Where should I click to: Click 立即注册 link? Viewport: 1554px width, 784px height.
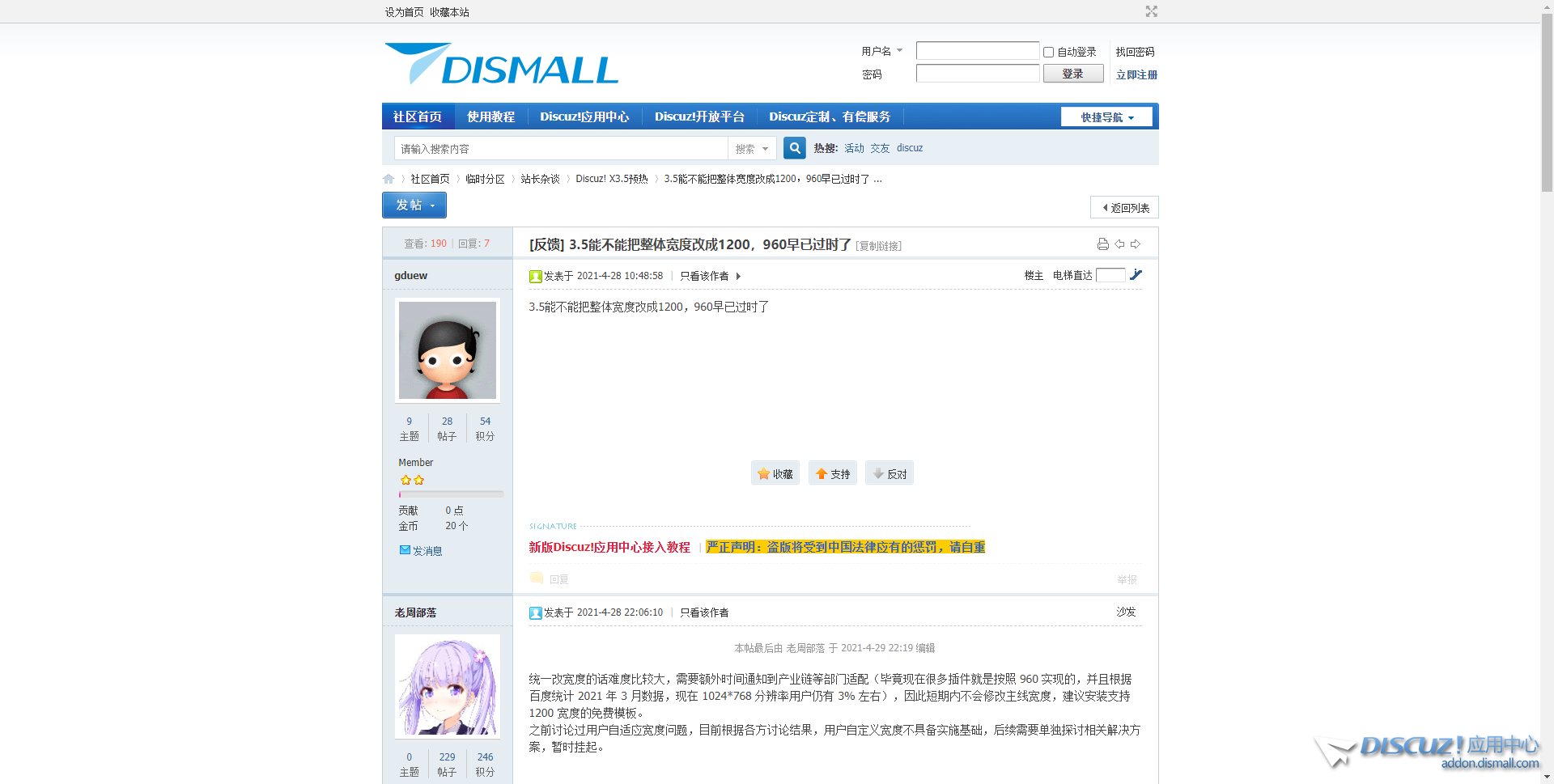tap(1136, 74)
